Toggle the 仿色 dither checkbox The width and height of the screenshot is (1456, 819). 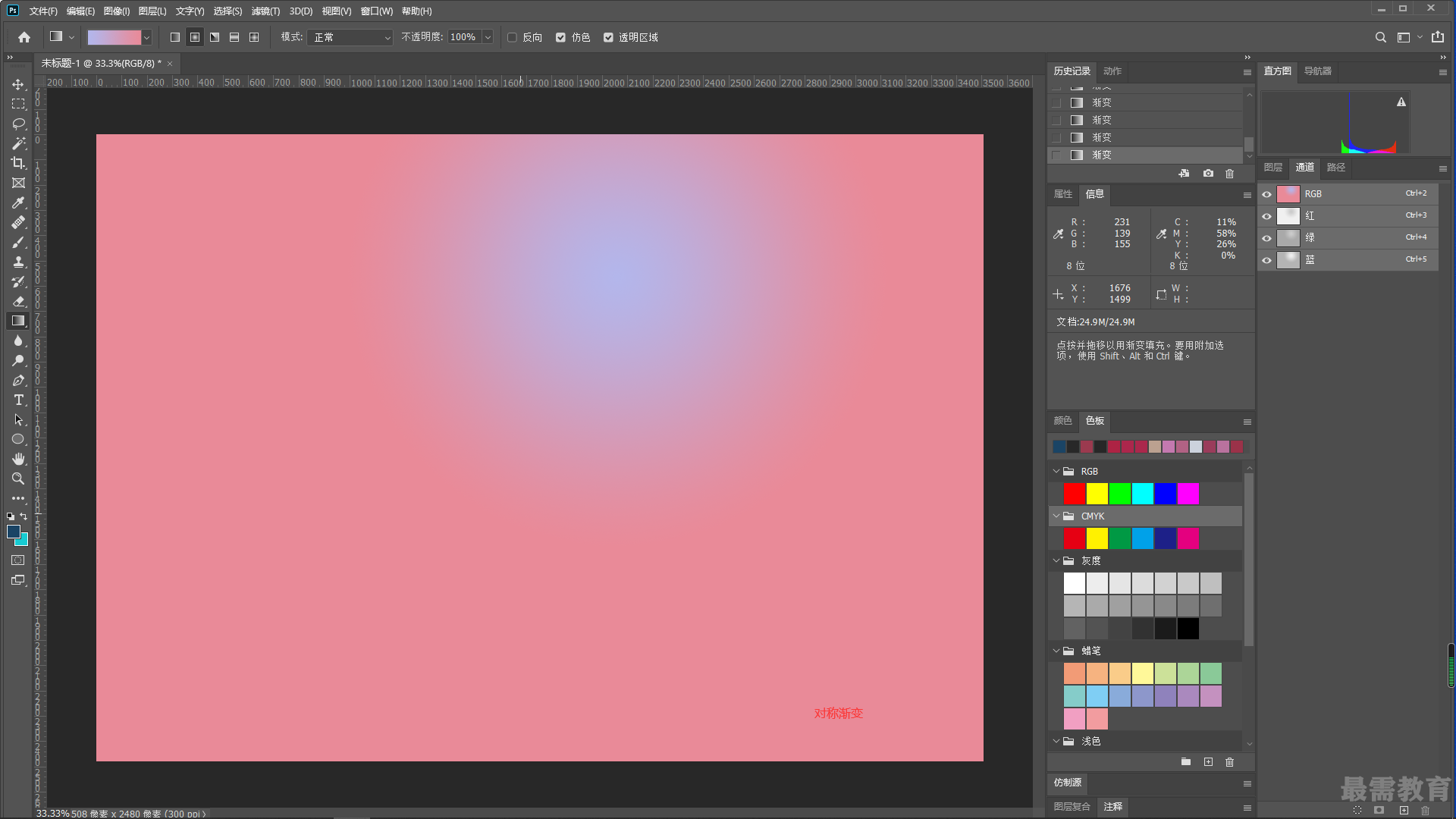pyautogui.click(x=560, y=37)
